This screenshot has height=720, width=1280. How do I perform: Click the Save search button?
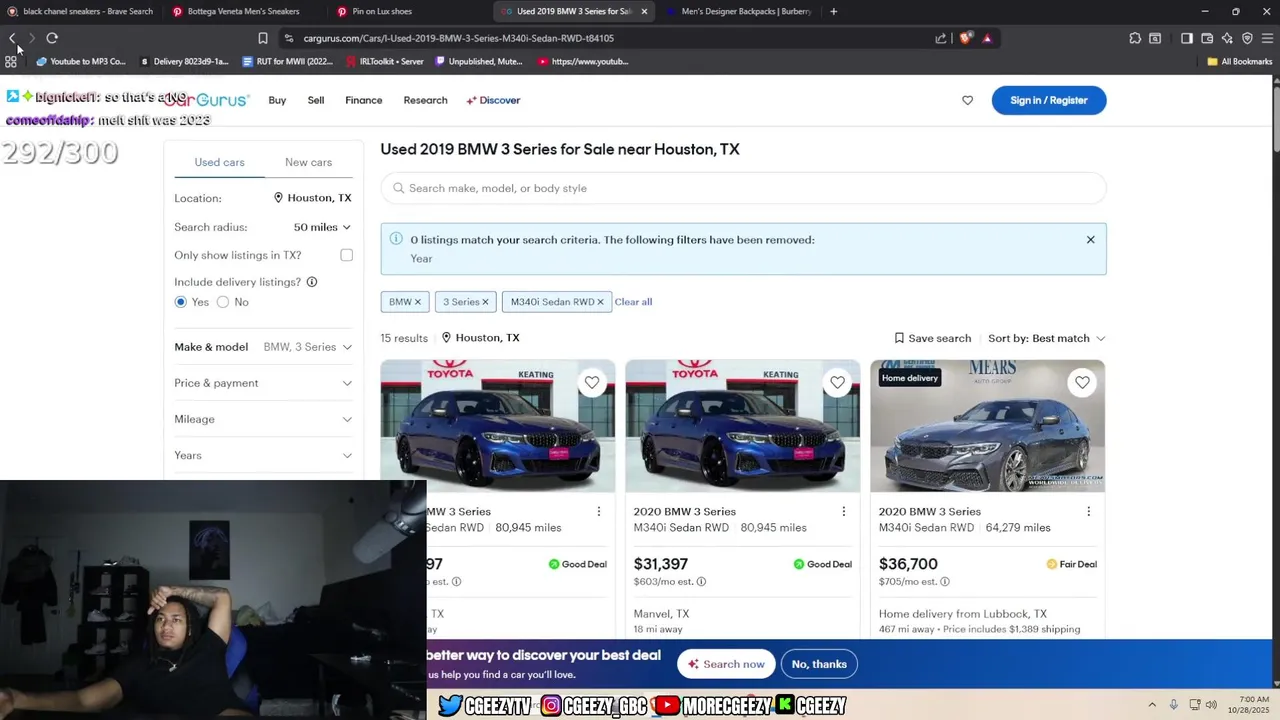click(x=932, y=338)
